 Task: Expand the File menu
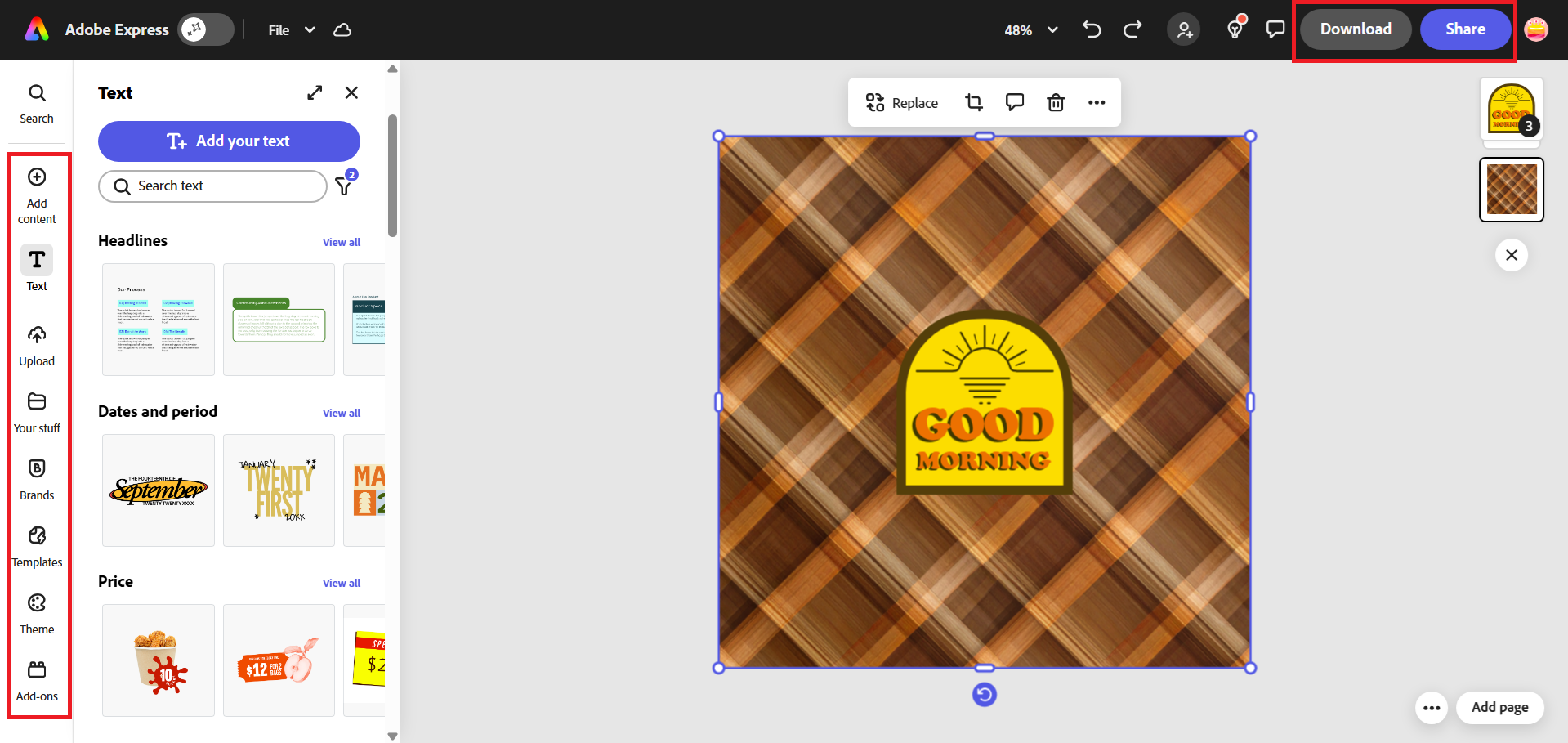(290, 29)
